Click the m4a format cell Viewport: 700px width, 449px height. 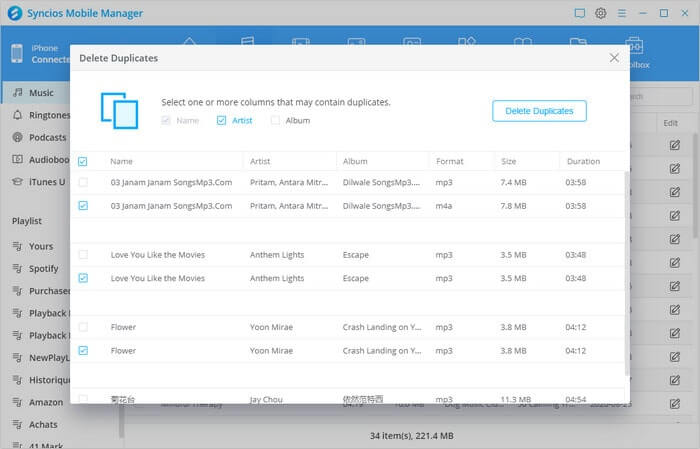(x=444, y=206)
